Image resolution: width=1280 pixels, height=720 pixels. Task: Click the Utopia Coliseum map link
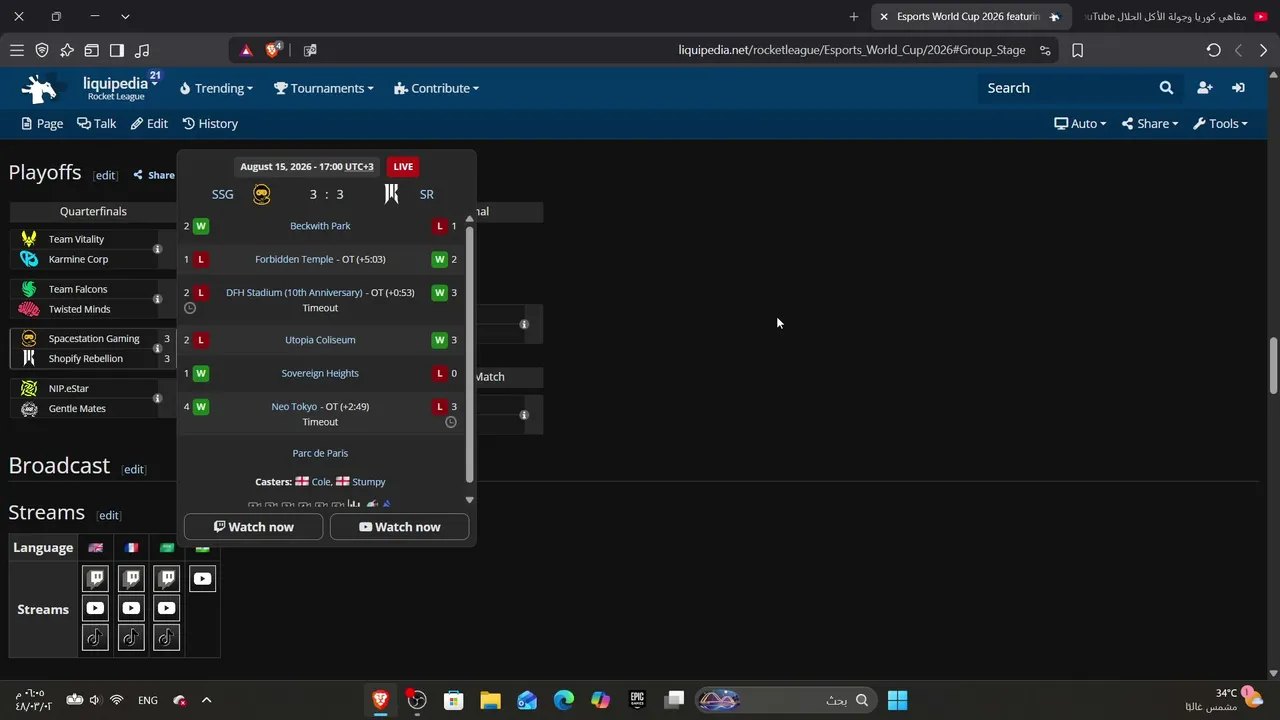pyautogui.click(x=320, y=340)
